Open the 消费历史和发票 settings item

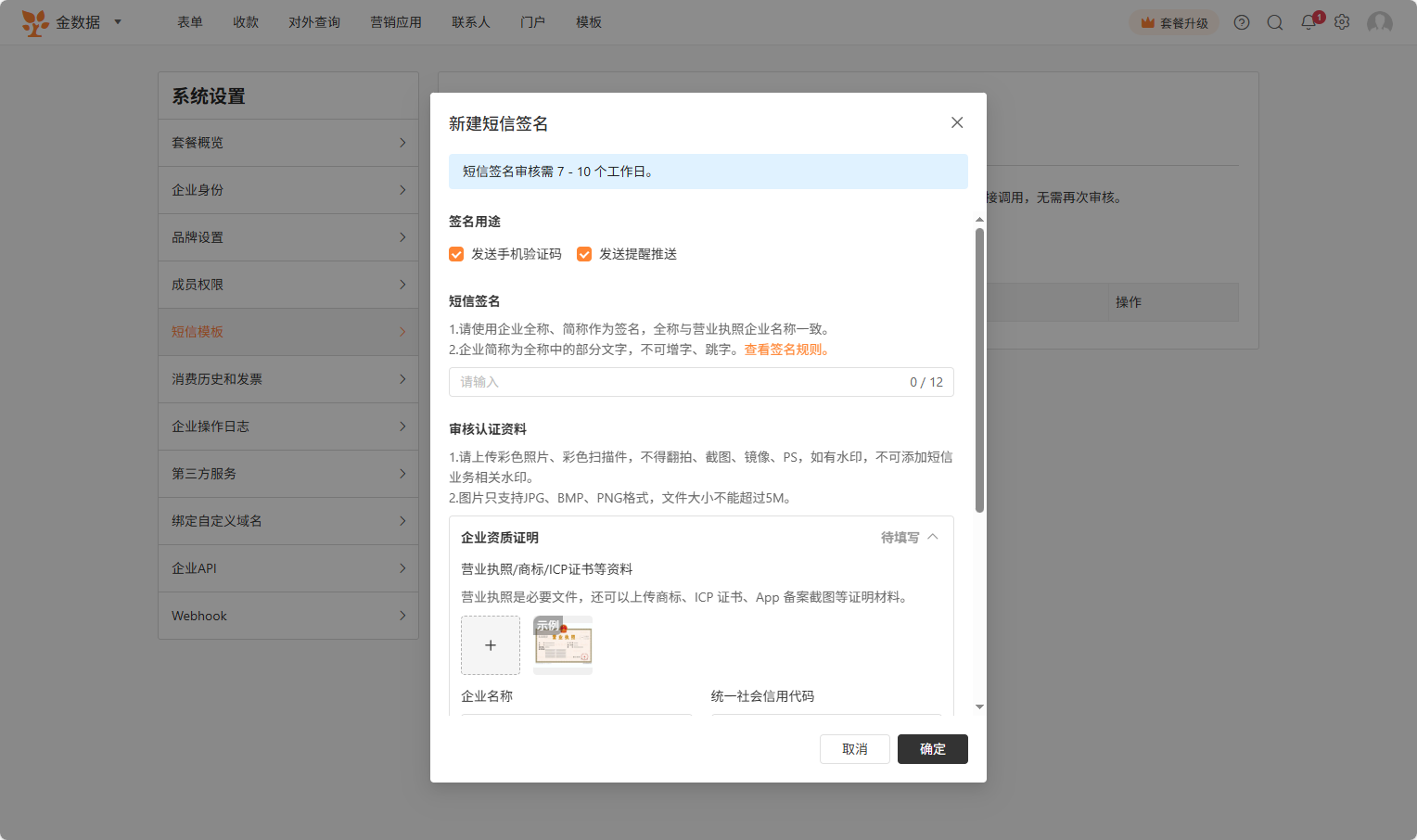[x=288, y=379]
